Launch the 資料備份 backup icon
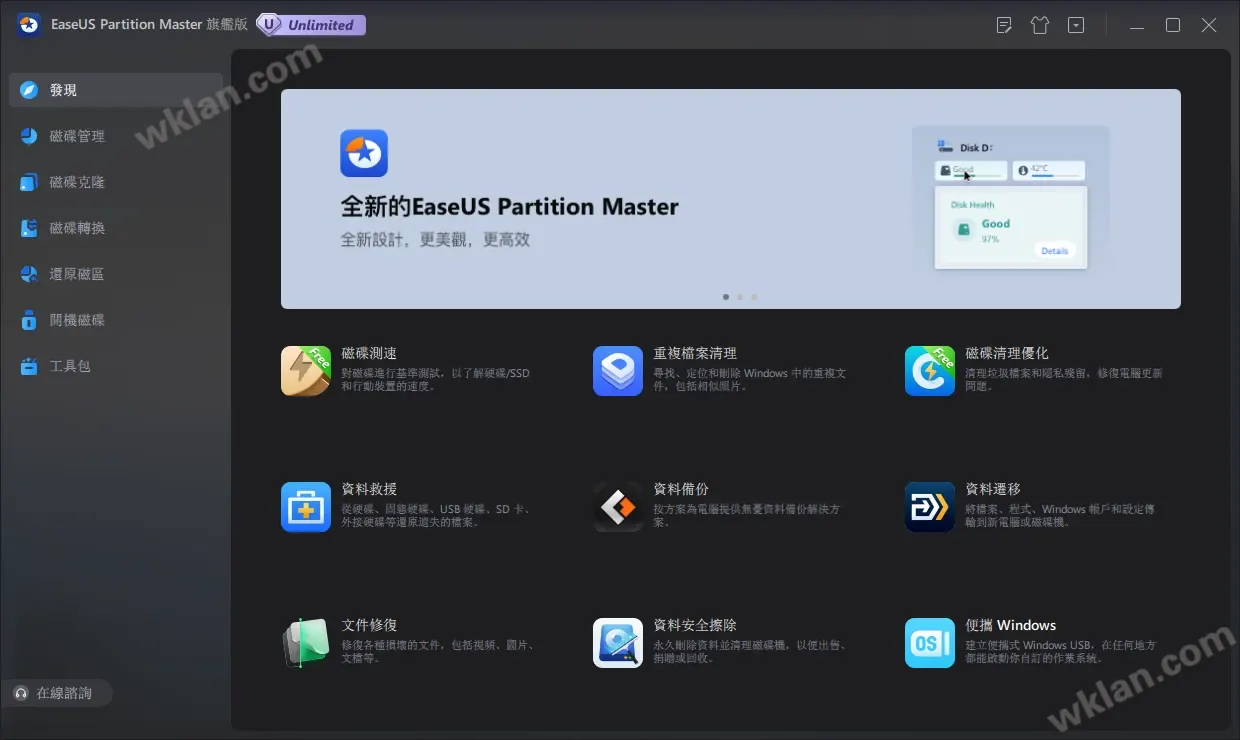Image resolution: width=1240 pixels, height=740 pixels. click(618, 507)
